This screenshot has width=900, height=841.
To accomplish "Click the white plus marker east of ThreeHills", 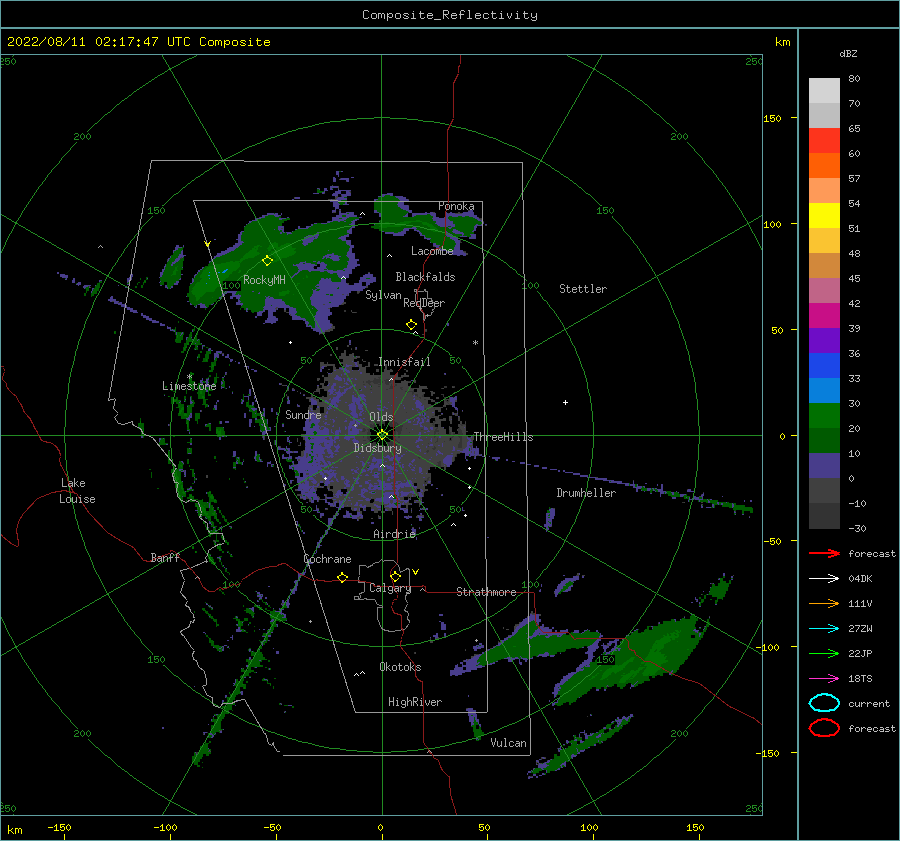I will [565, 402].
